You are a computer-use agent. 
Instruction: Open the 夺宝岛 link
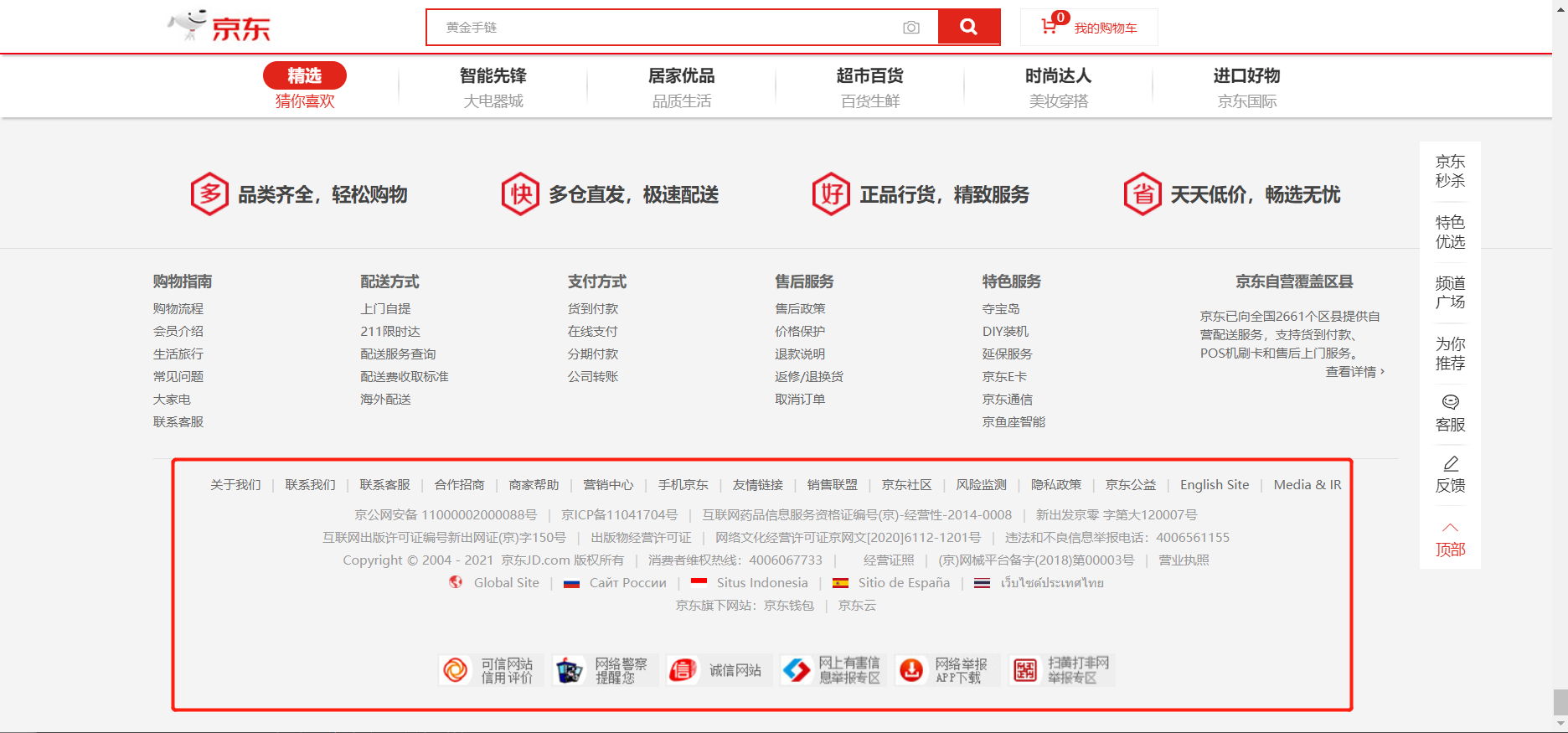(x=1001, y=309)
